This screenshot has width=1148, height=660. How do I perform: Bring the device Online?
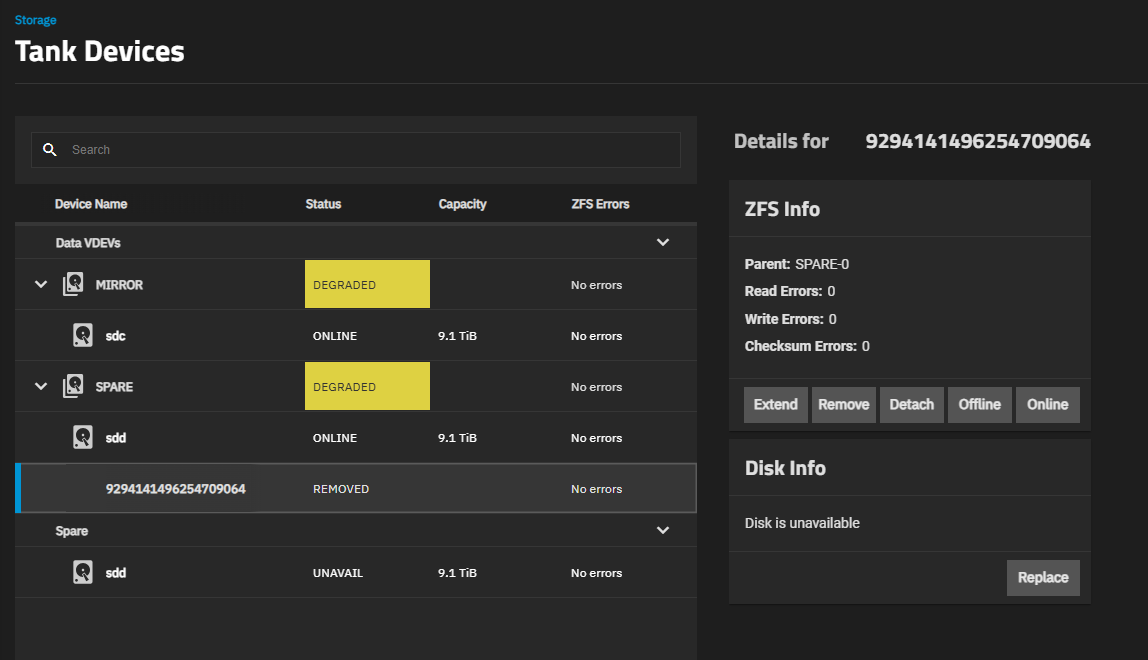point(1047,405)
